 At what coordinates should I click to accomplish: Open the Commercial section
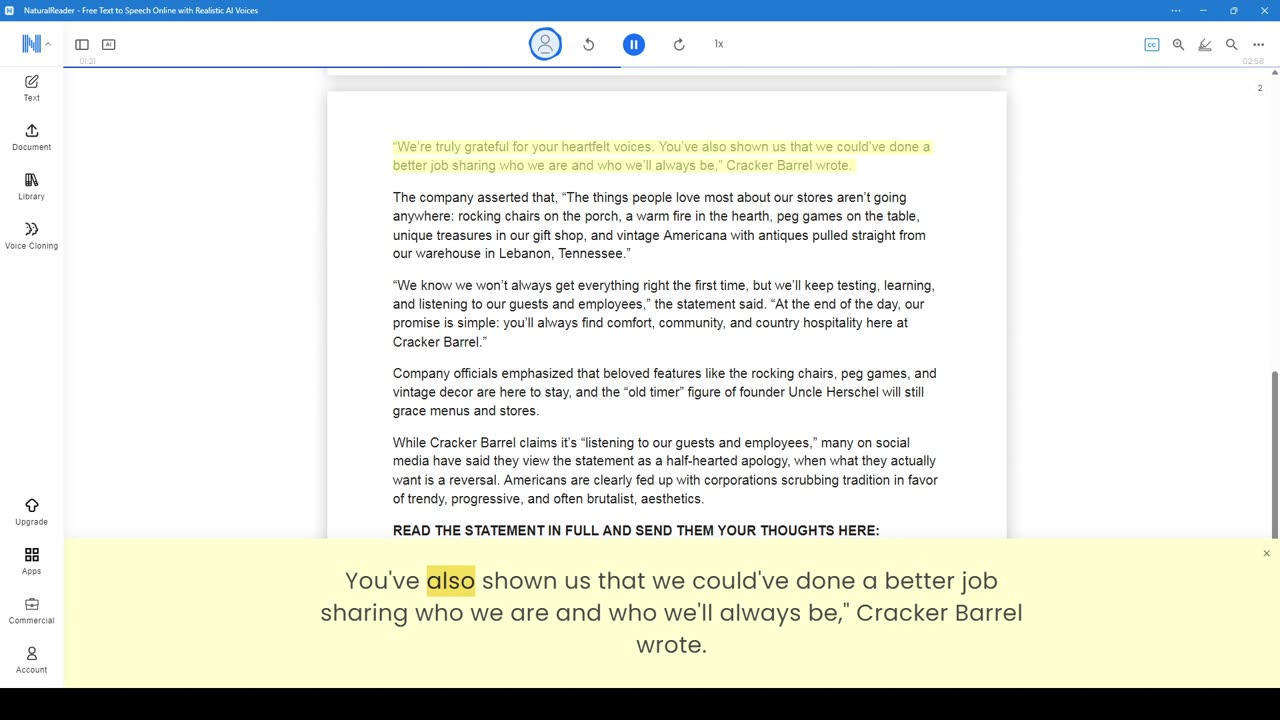point(31,610)
